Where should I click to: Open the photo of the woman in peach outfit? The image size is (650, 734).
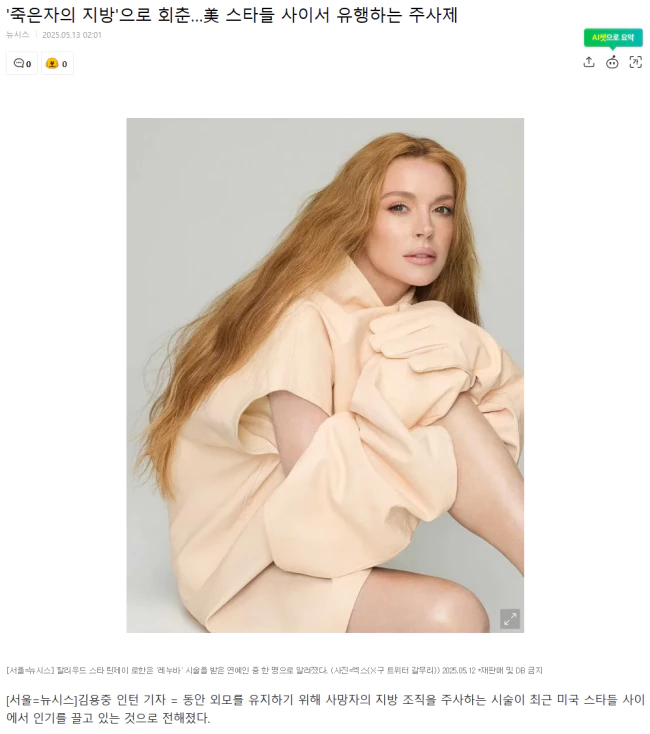[x=325, y=375]
